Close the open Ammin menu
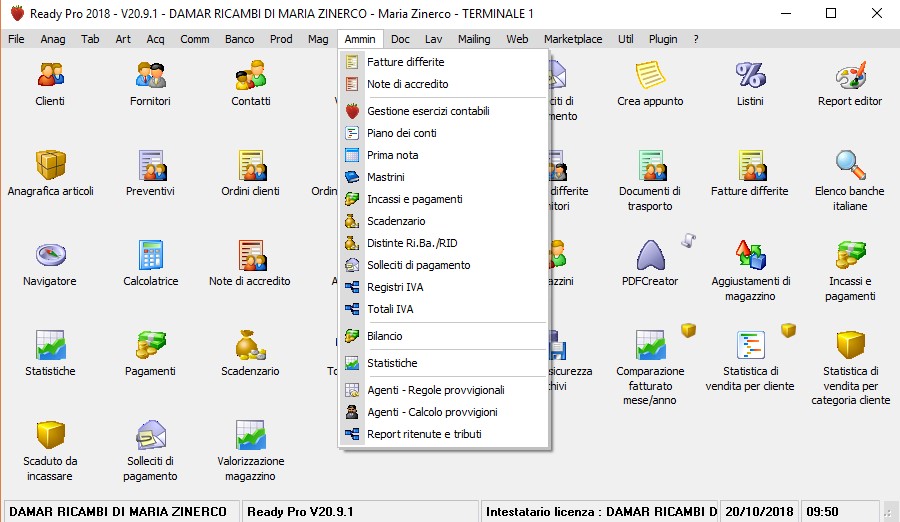 [x=360, y=39]
